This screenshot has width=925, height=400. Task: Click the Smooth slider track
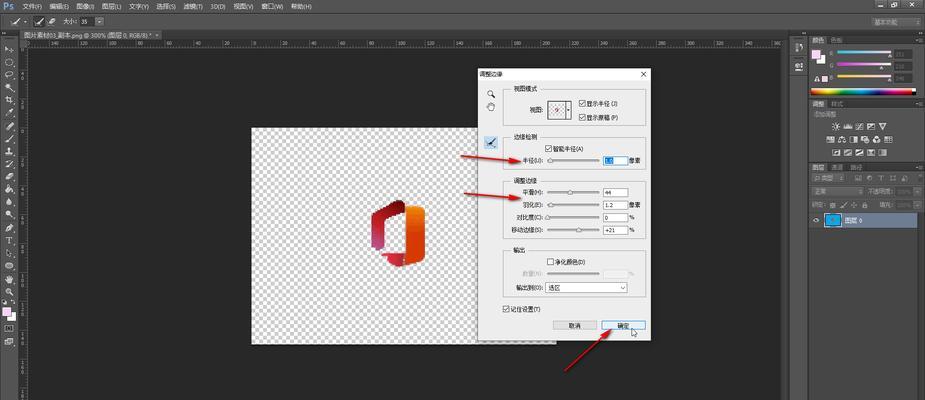point(573,192)
